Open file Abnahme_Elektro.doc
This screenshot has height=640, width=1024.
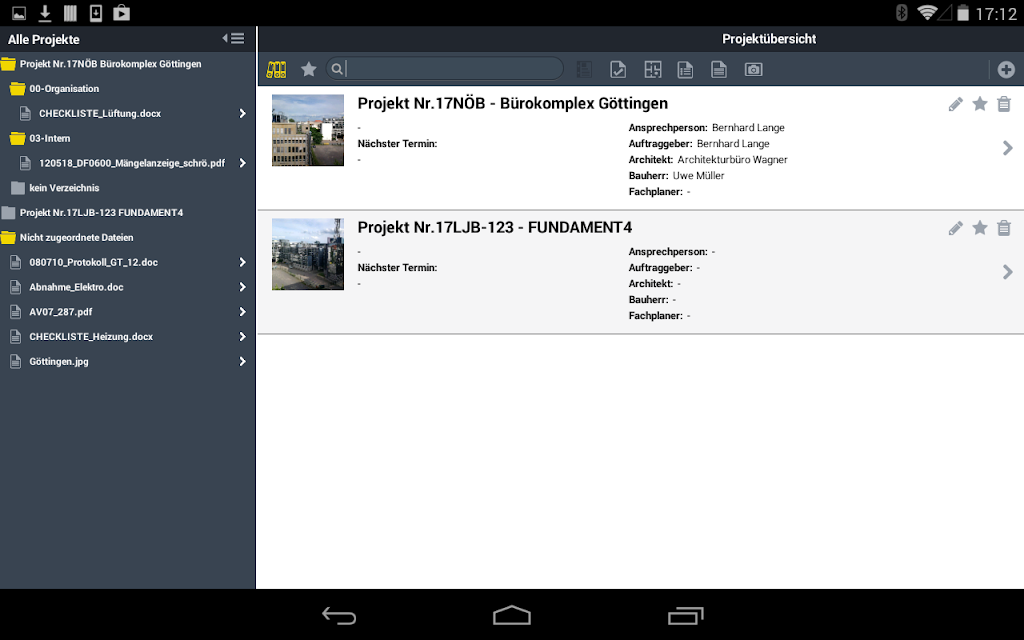[x=76, y=287]
